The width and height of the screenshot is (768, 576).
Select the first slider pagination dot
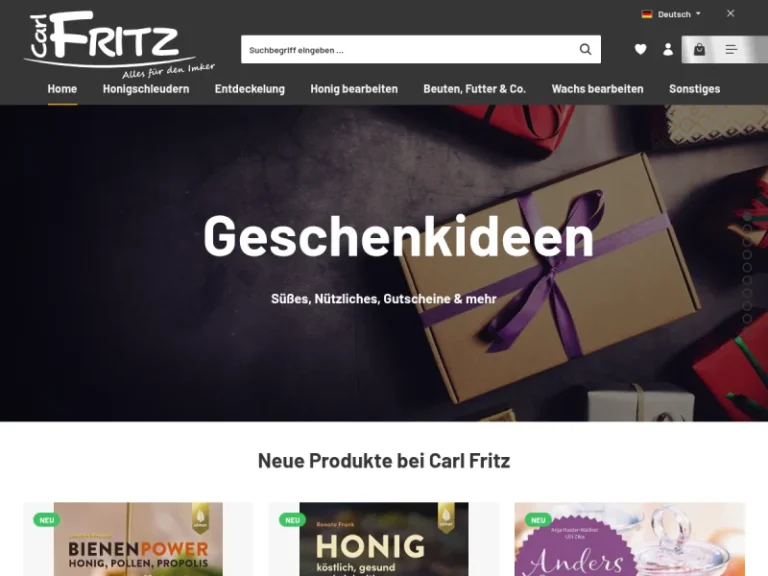[747, 216]
